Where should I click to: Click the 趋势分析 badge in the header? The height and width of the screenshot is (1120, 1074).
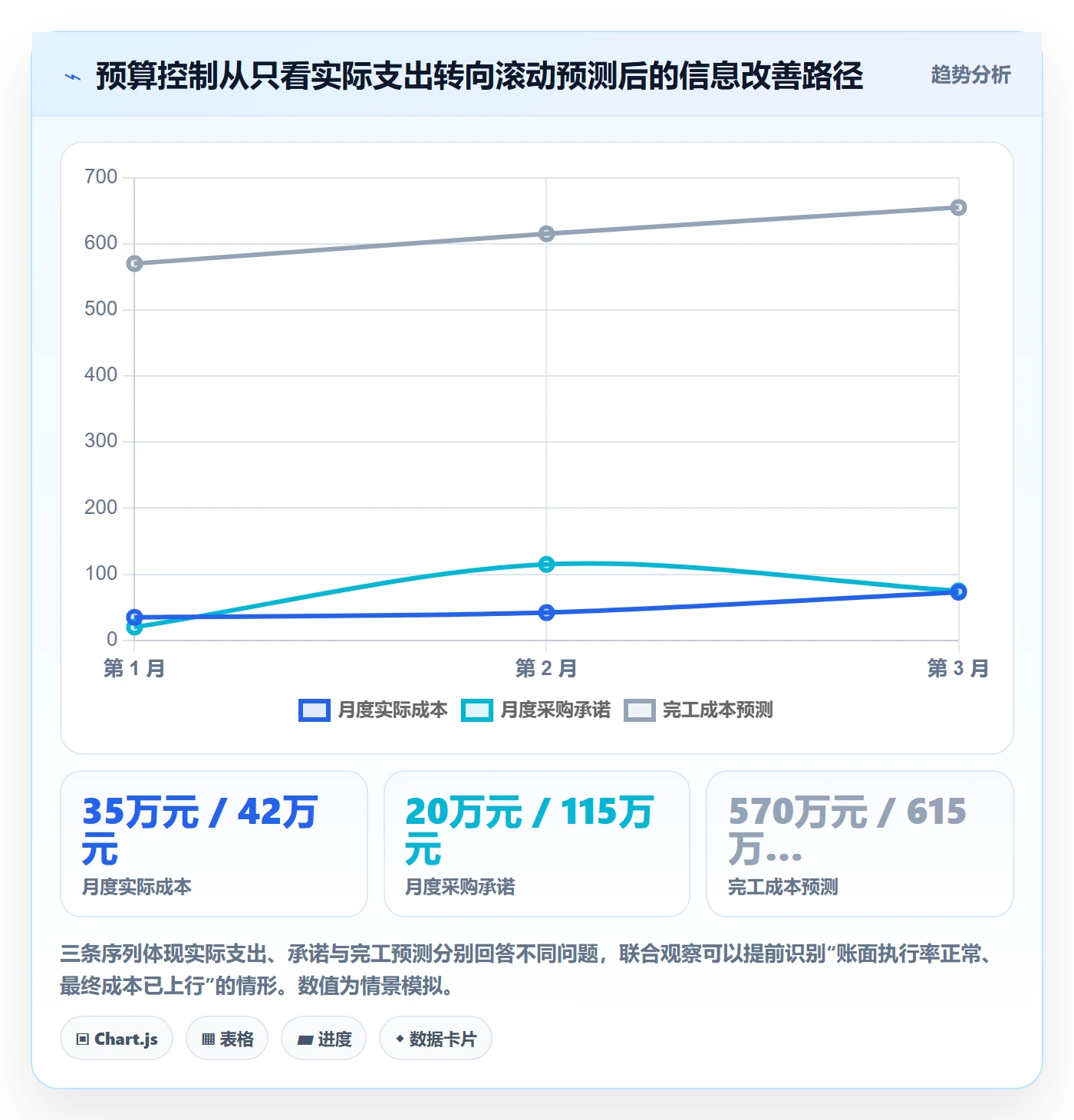point(970,74)
